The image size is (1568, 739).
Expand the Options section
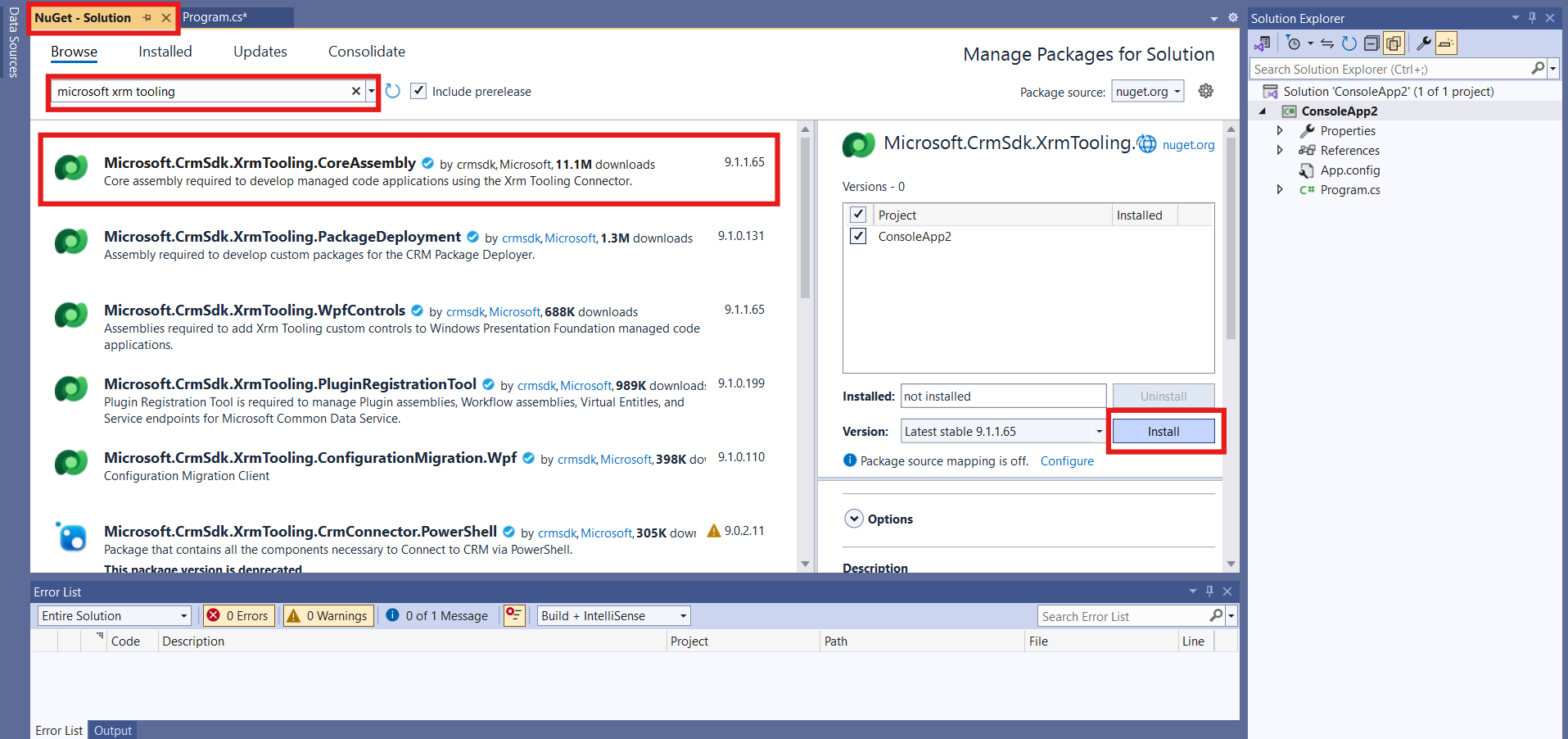[x=854, y=519]
